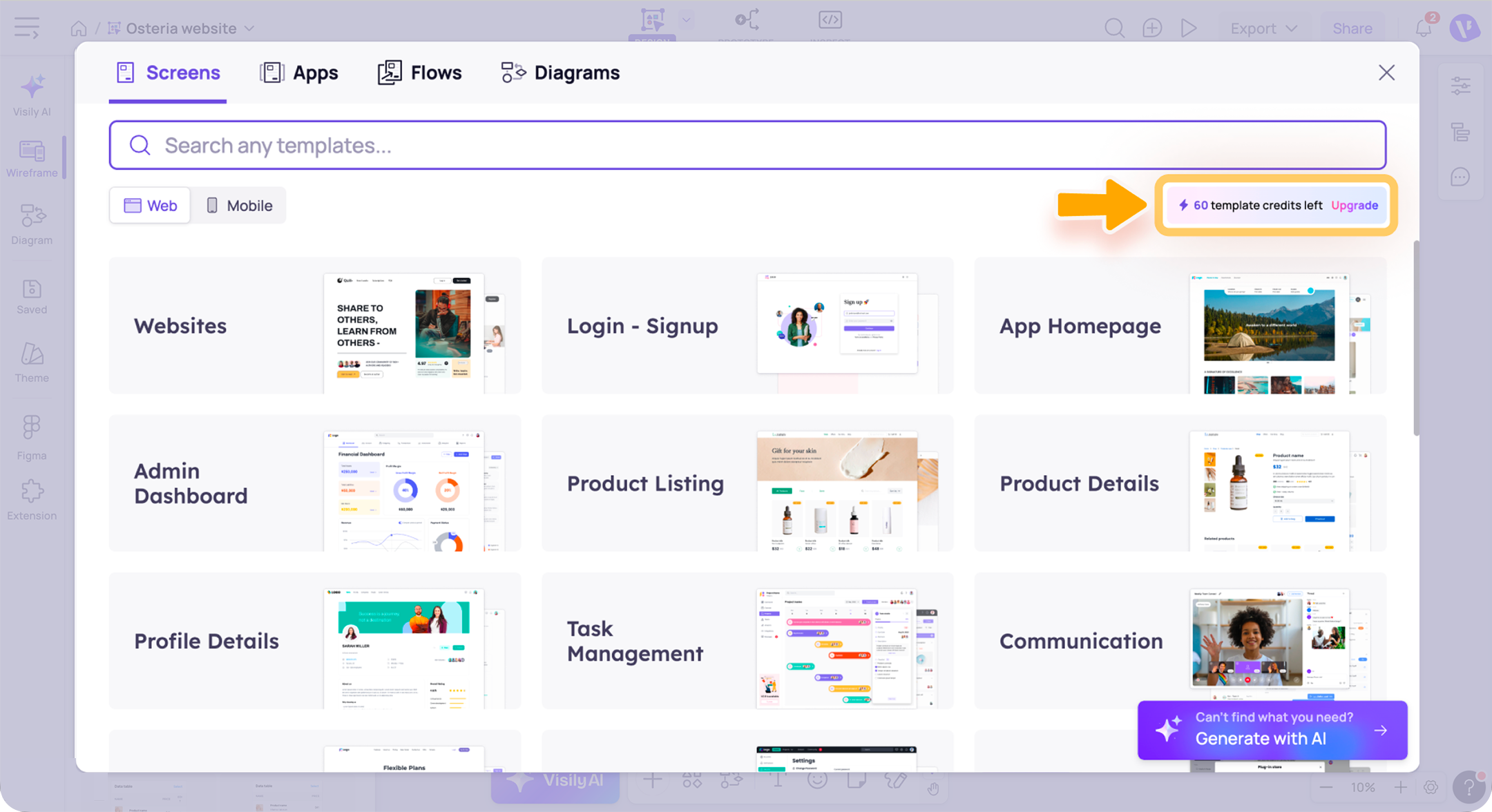1492x812 pixels.
Task: Open the Product Details template category
Action: pyautogui.click(x=1180, y=483)
